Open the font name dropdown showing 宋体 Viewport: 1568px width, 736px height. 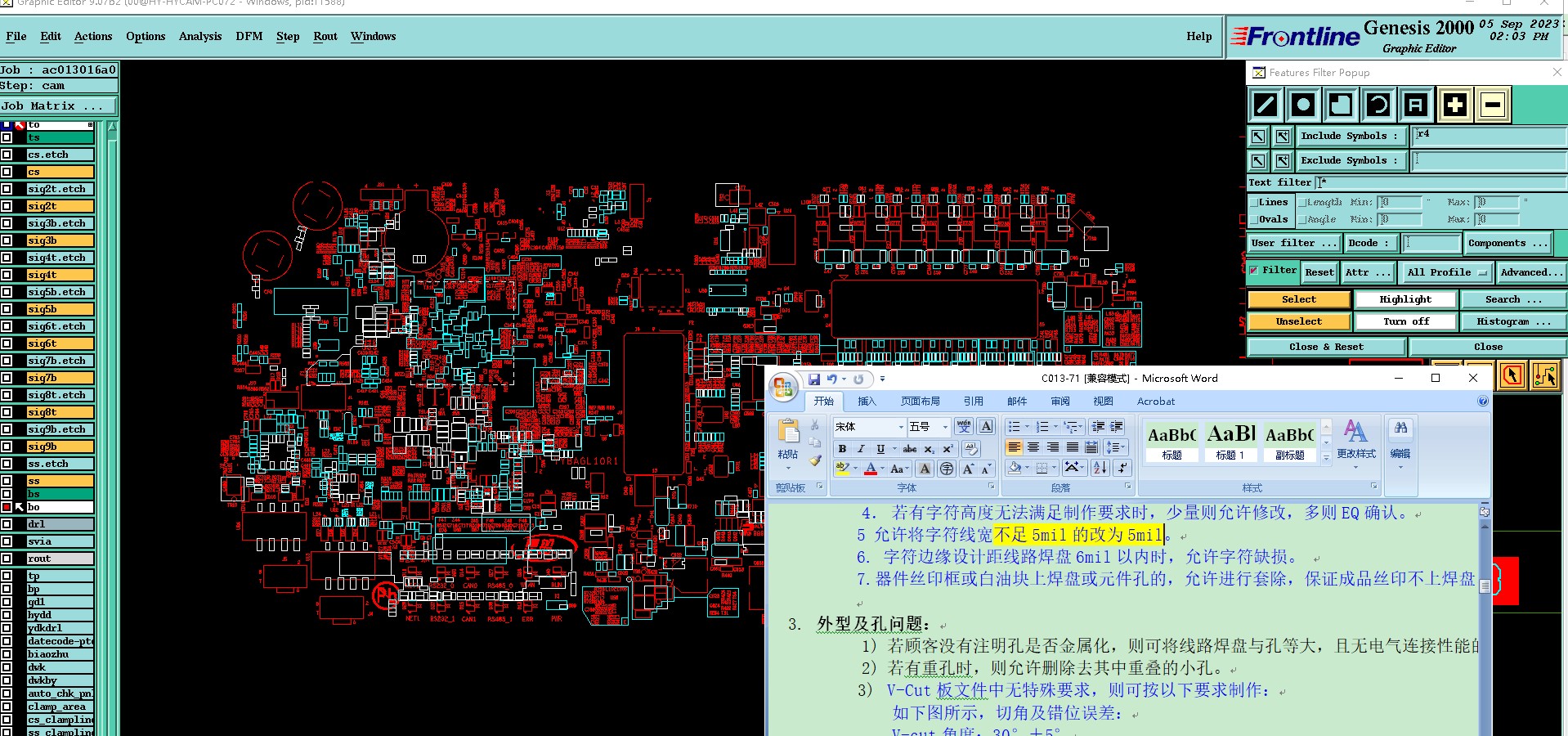901,427
